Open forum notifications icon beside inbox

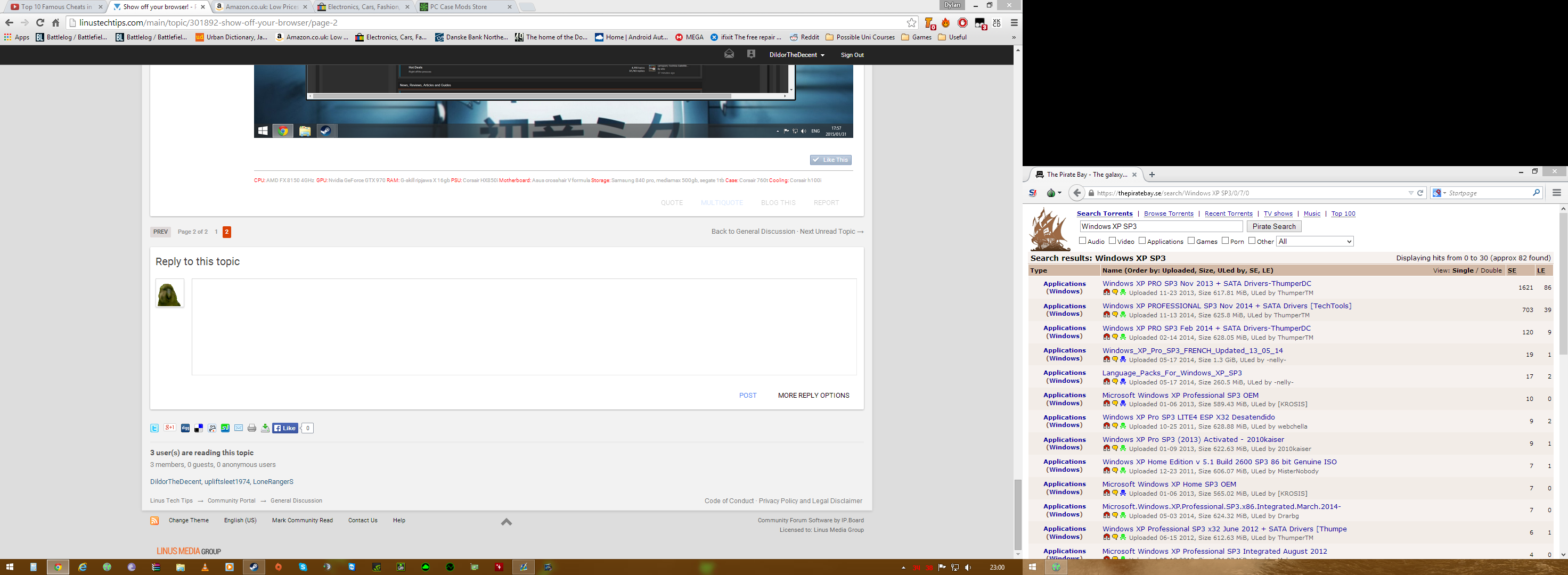click(x=751, y=54)
